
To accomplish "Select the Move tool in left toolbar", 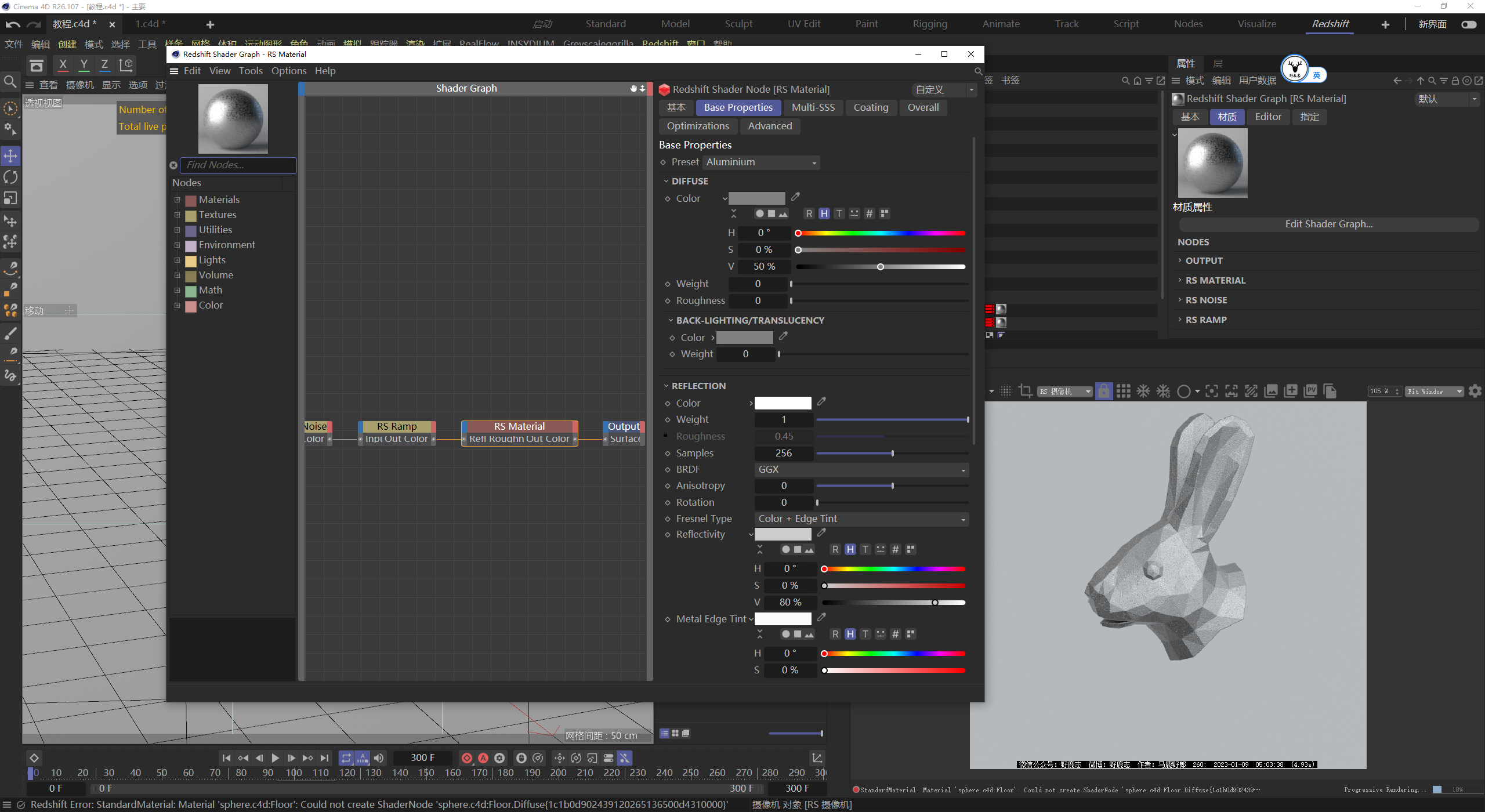I will tap(10, 155).
